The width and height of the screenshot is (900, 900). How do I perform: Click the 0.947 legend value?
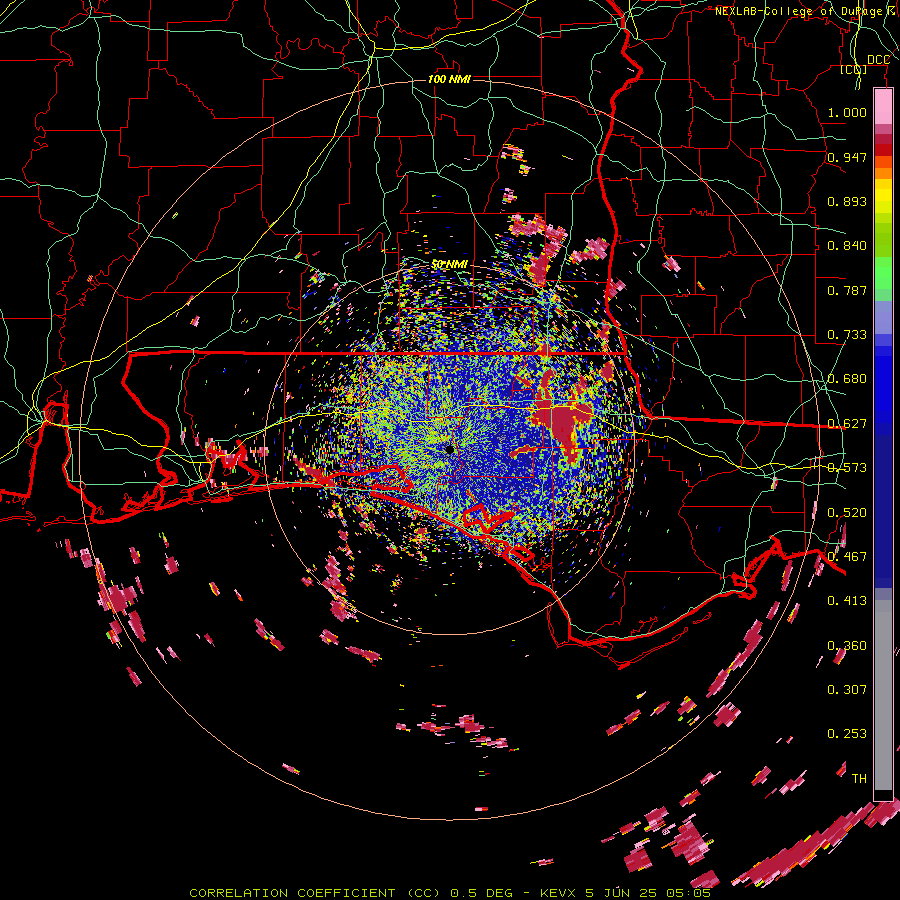point(847,157)
